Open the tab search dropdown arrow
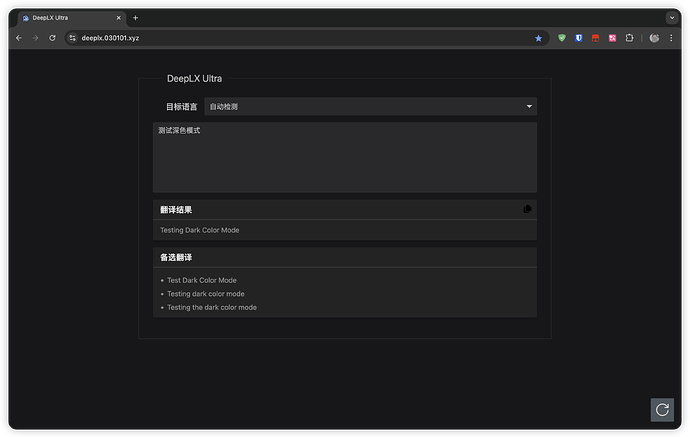 pos(672,18)
